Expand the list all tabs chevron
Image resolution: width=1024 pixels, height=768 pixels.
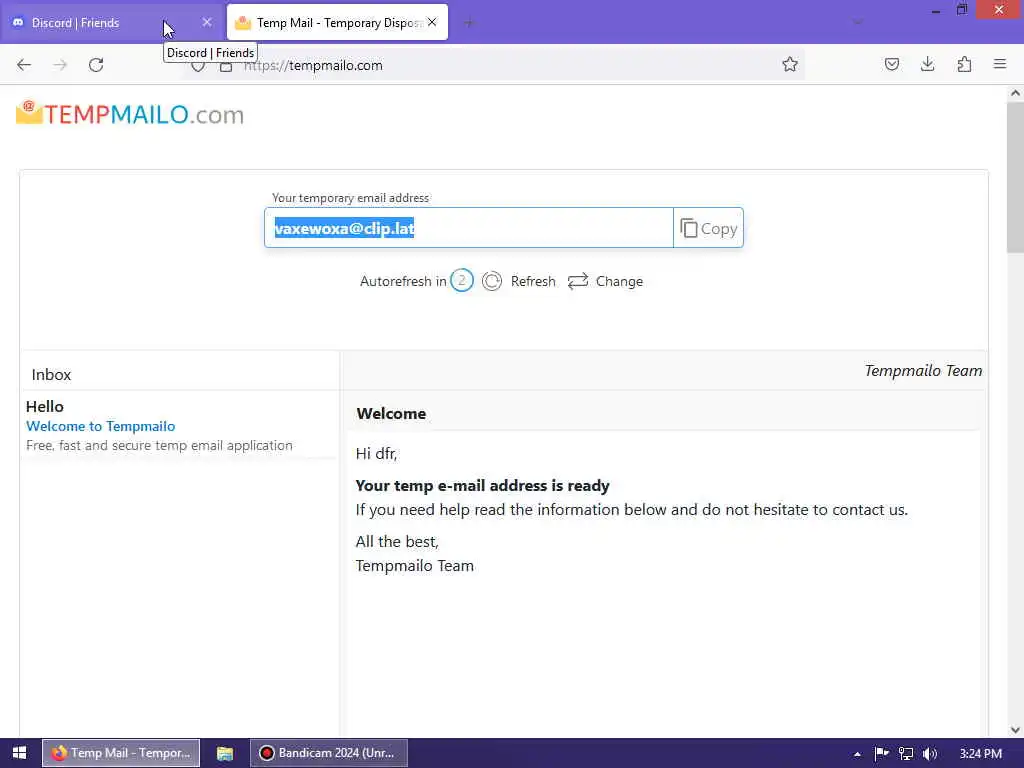click(x=857, y=23)
